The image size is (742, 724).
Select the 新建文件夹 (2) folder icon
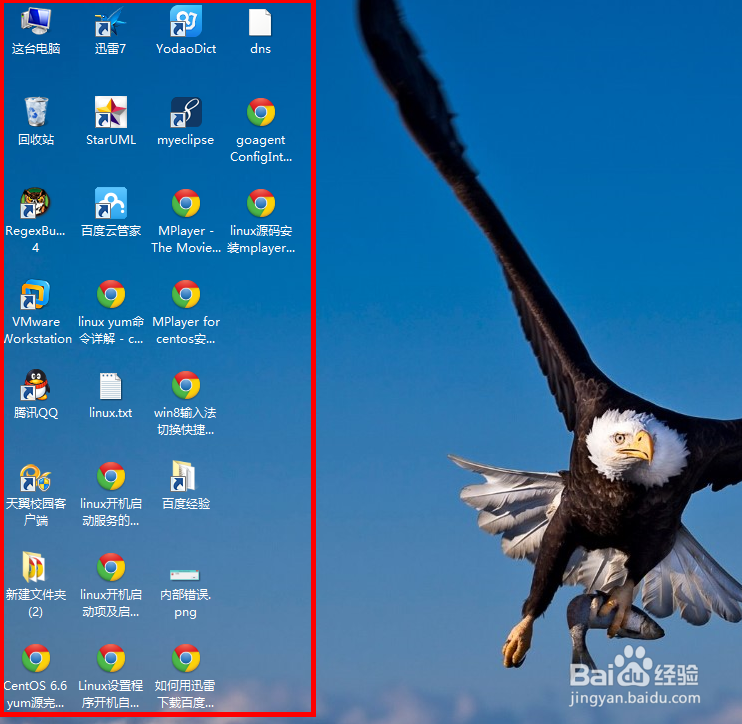(x=34, y=567)
